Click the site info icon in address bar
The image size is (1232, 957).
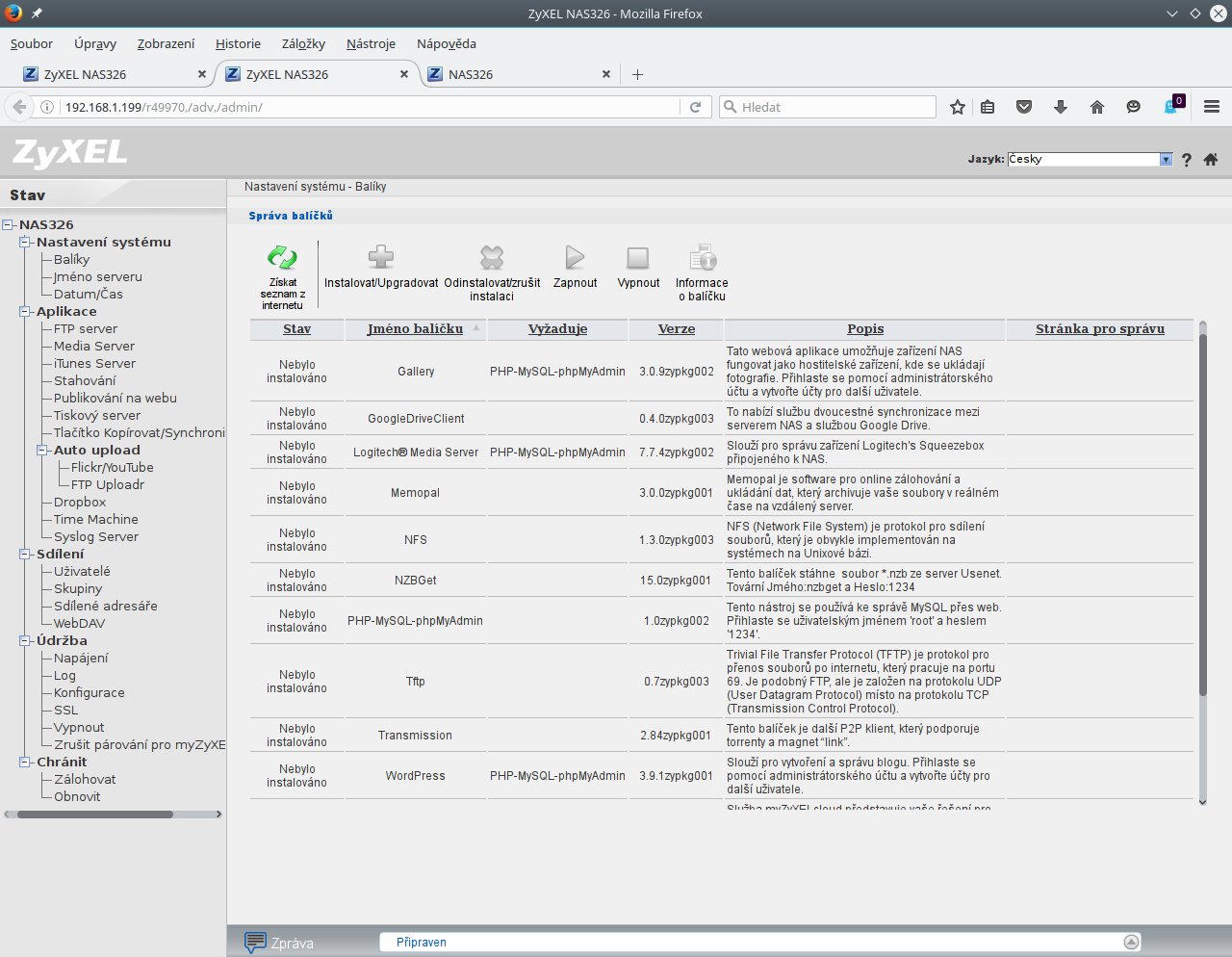point(46,107)
